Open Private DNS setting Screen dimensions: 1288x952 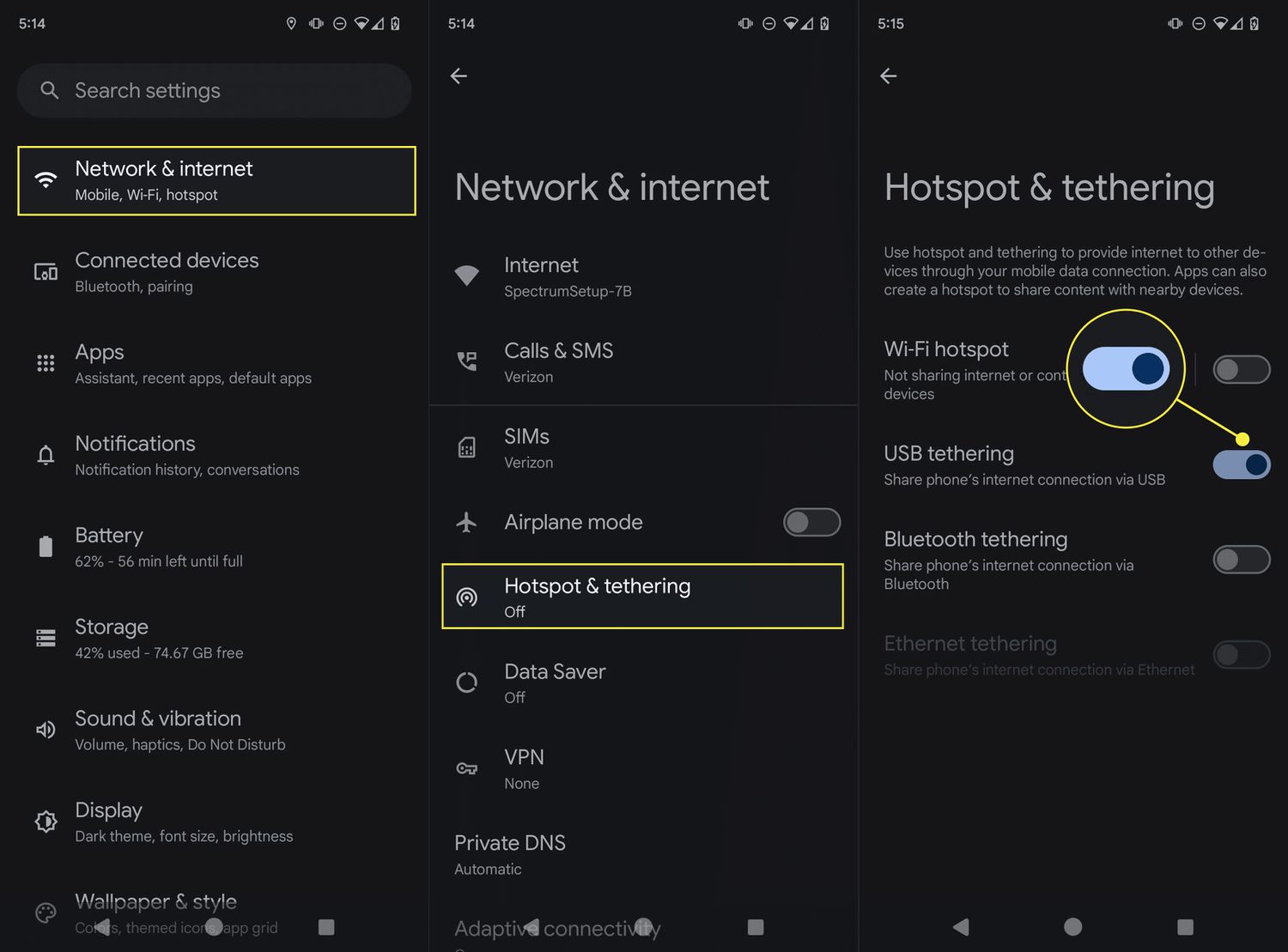643,854
